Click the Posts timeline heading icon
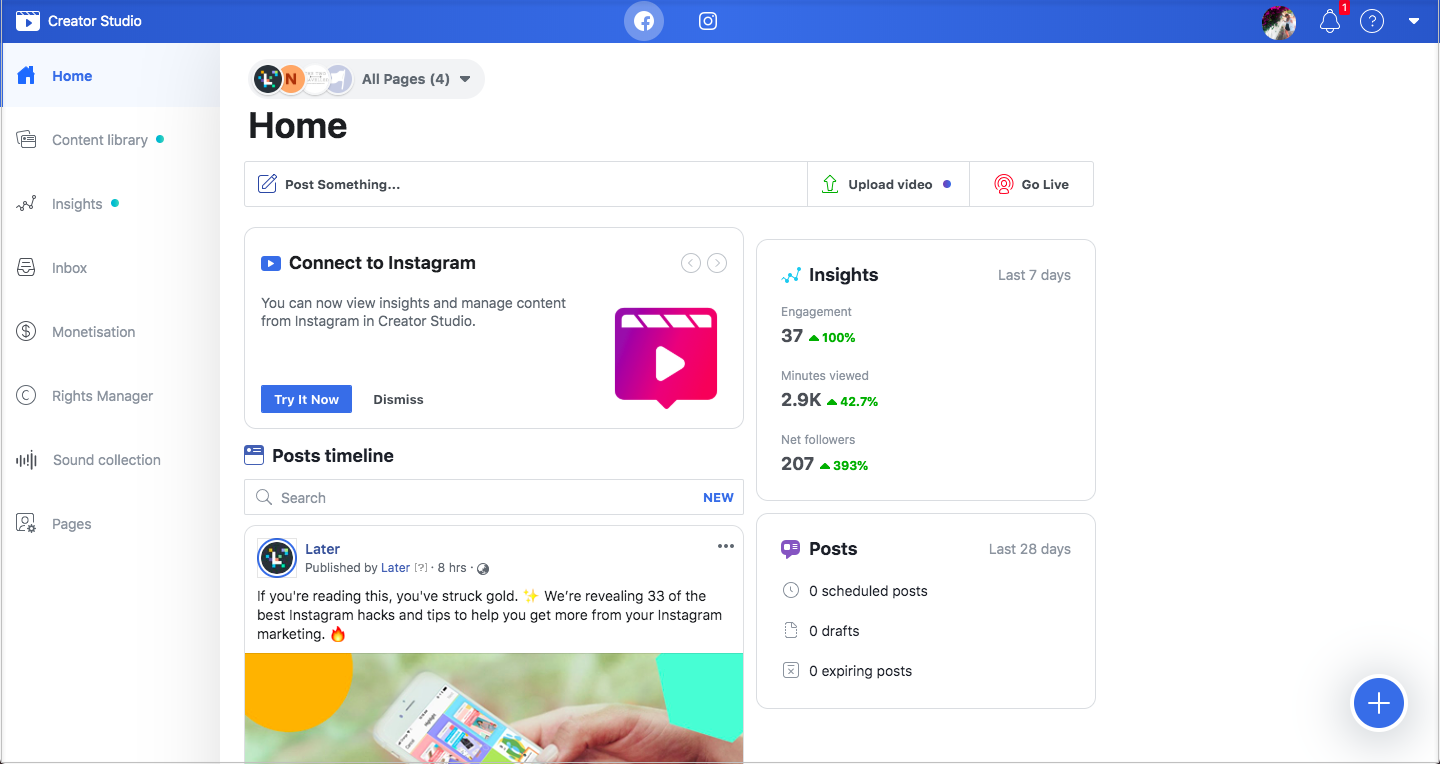Screen dimensions: 1440x764 [x=254, y=455]
